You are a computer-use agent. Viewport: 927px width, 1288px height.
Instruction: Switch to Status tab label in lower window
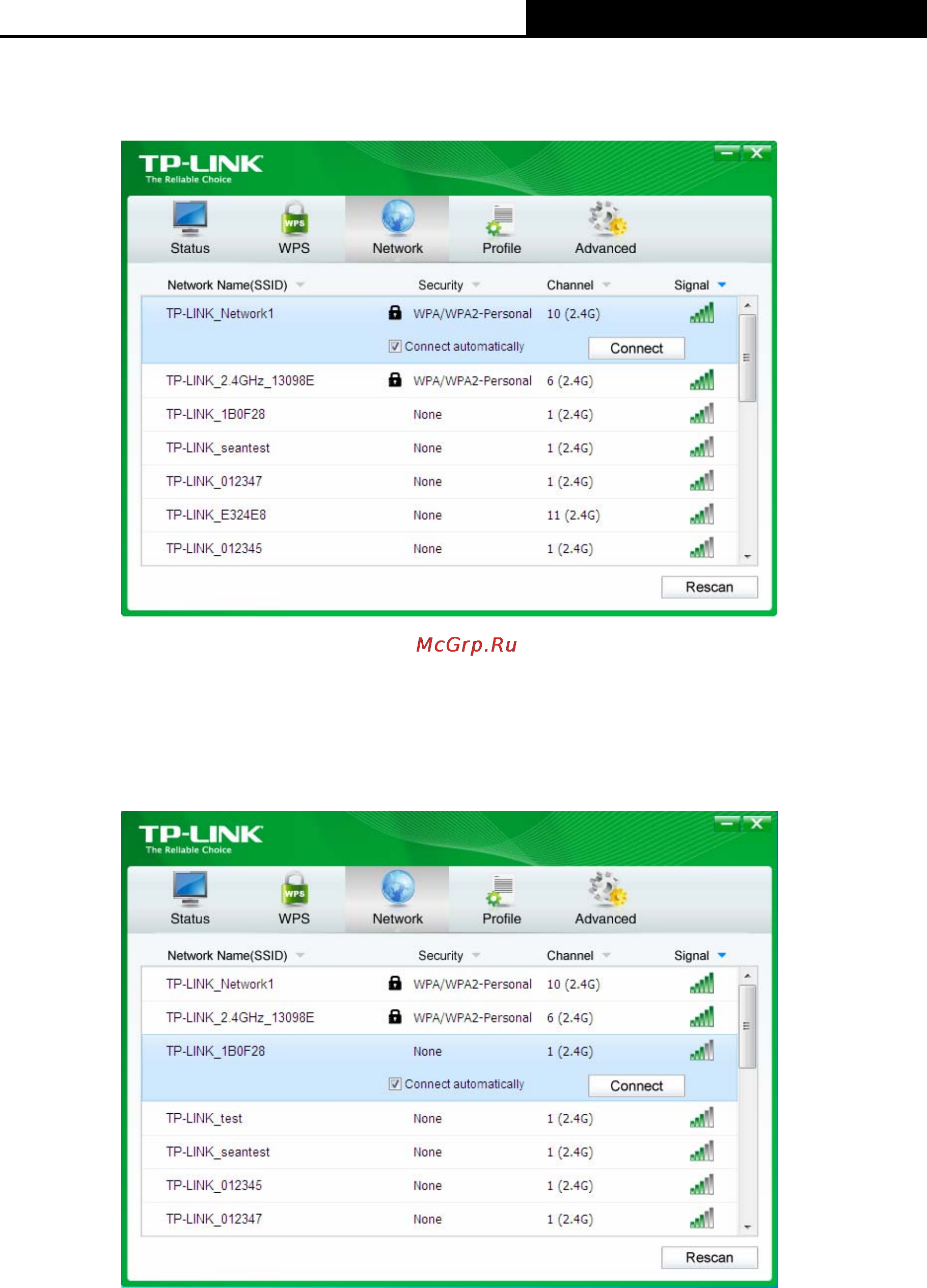pyautogui.click(x=190, y=918)
